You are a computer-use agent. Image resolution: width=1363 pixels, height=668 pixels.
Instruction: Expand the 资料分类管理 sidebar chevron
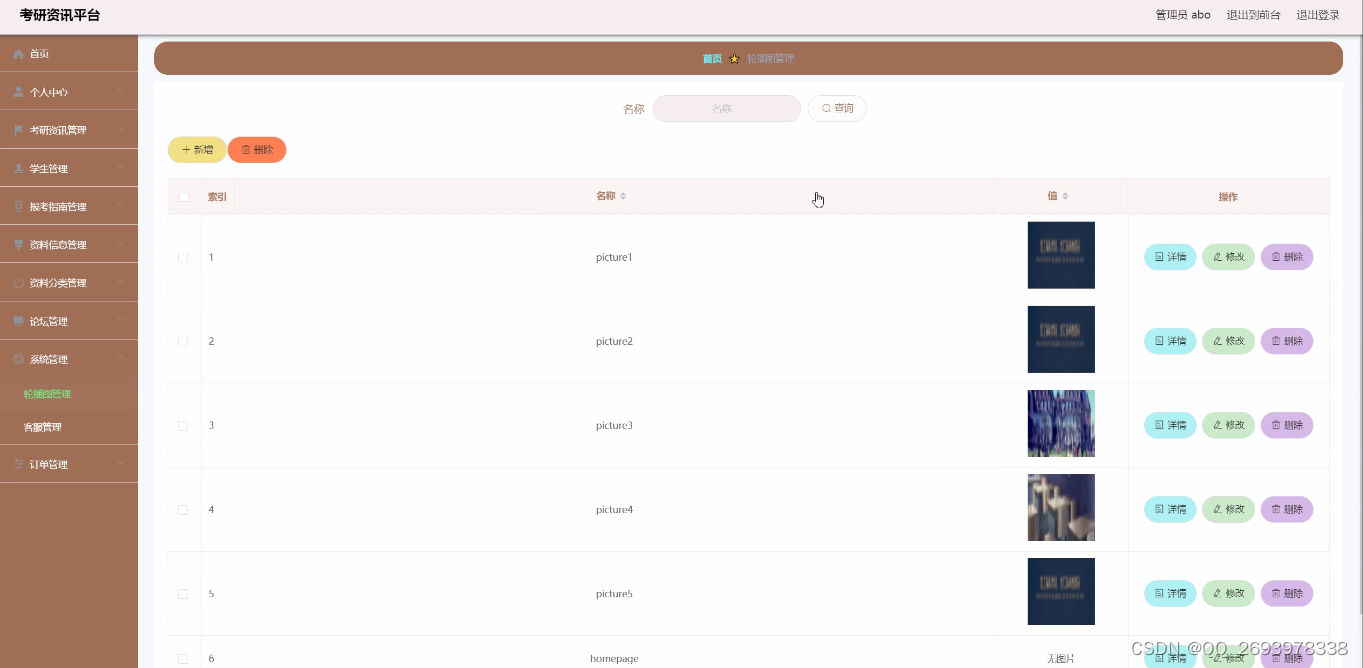click(120, 282)
